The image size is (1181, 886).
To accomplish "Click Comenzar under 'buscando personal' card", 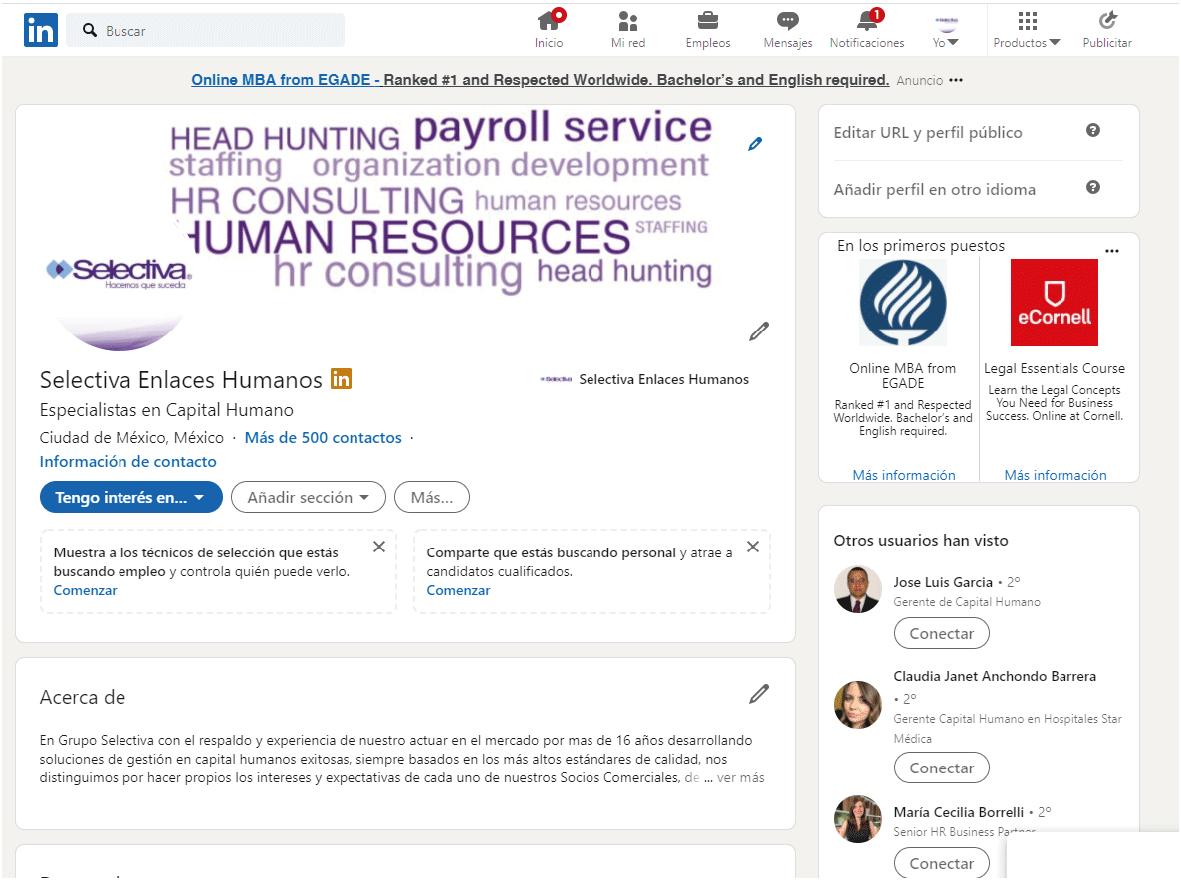I will click(458, 591).
